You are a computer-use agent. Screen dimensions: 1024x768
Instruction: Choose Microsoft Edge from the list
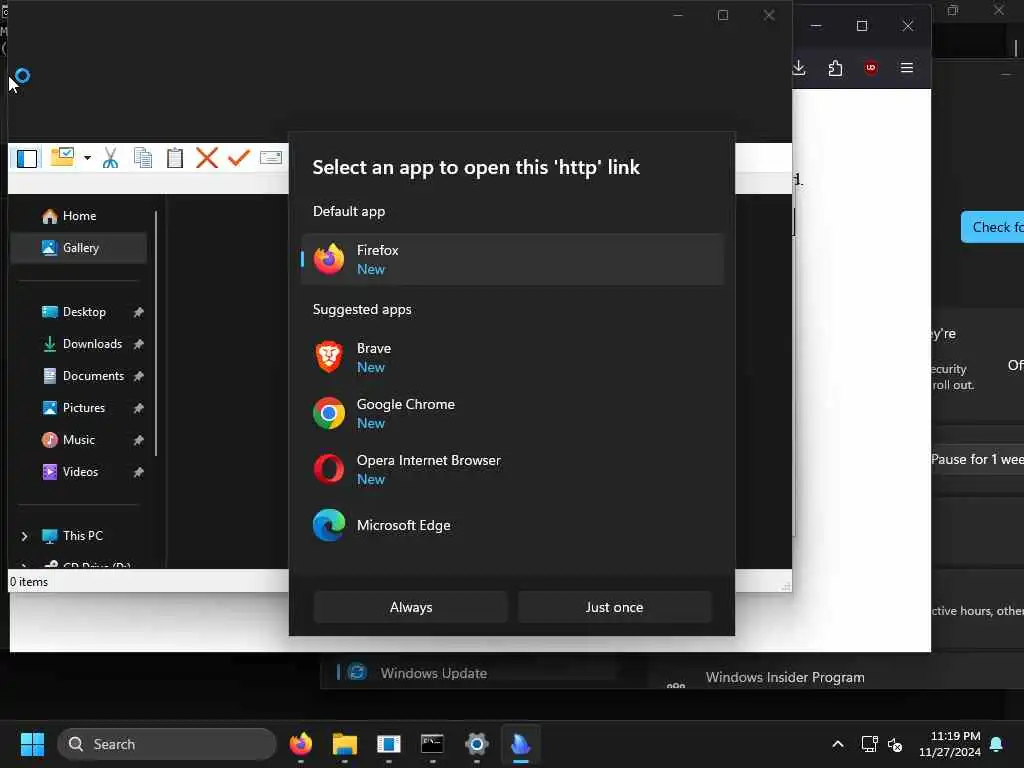coord(512,526)
